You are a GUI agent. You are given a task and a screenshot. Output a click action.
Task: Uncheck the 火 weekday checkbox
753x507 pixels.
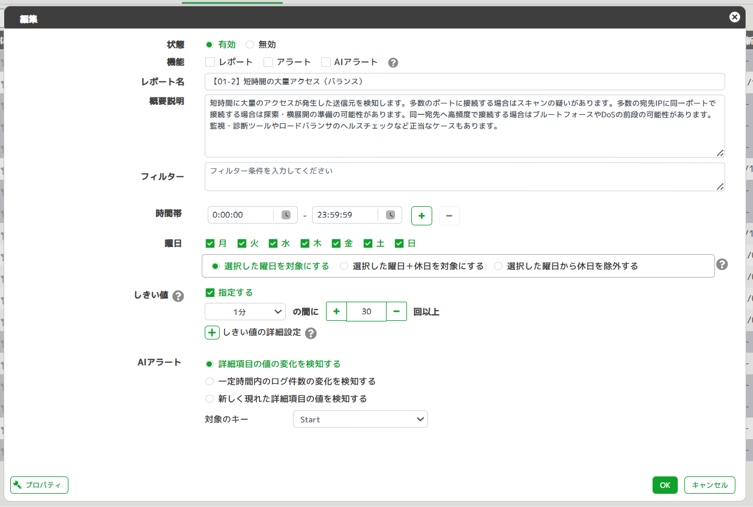pyautogui.click(x=242, y=243)
